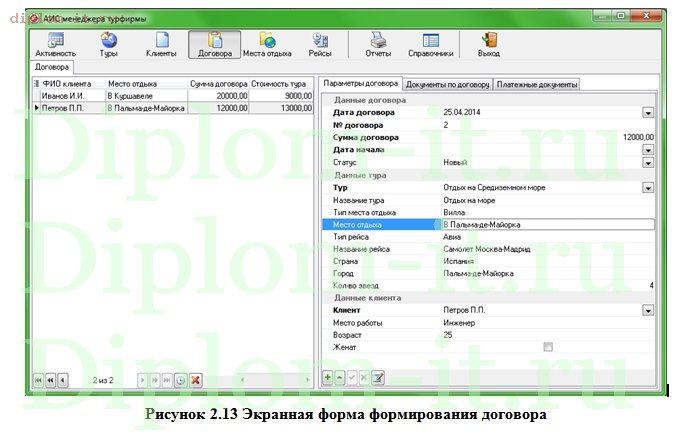Click the Данные тура group header
680x440 pixels.
click(x=488, y=175)
